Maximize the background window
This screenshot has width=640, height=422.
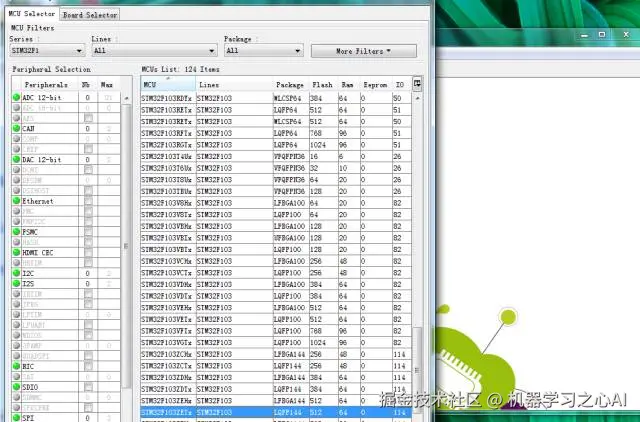coord(602,35)
